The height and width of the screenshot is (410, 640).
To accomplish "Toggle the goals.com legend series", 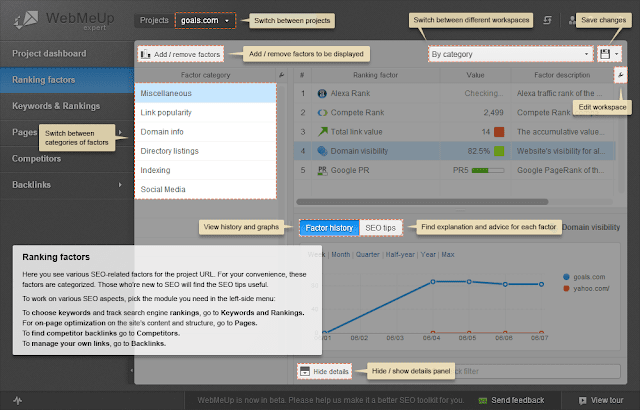I will click(x=584, y=277).
